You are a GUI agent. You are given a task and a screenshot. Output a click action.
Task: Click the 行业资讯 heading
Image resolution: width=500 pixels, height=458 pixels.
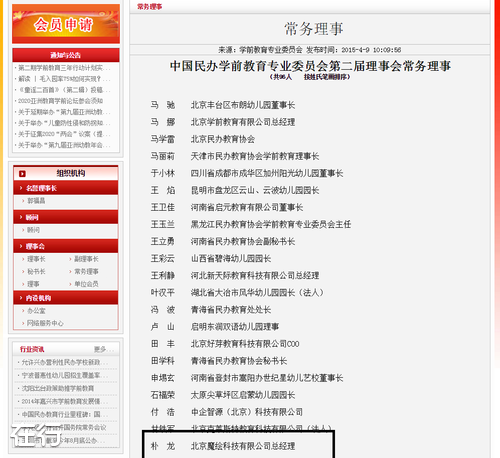click(32, 349)
